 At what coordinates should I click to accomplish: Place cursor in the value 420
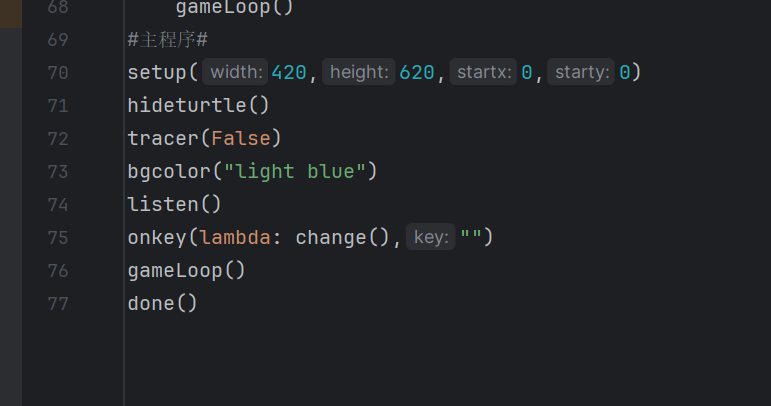[289, 73]
